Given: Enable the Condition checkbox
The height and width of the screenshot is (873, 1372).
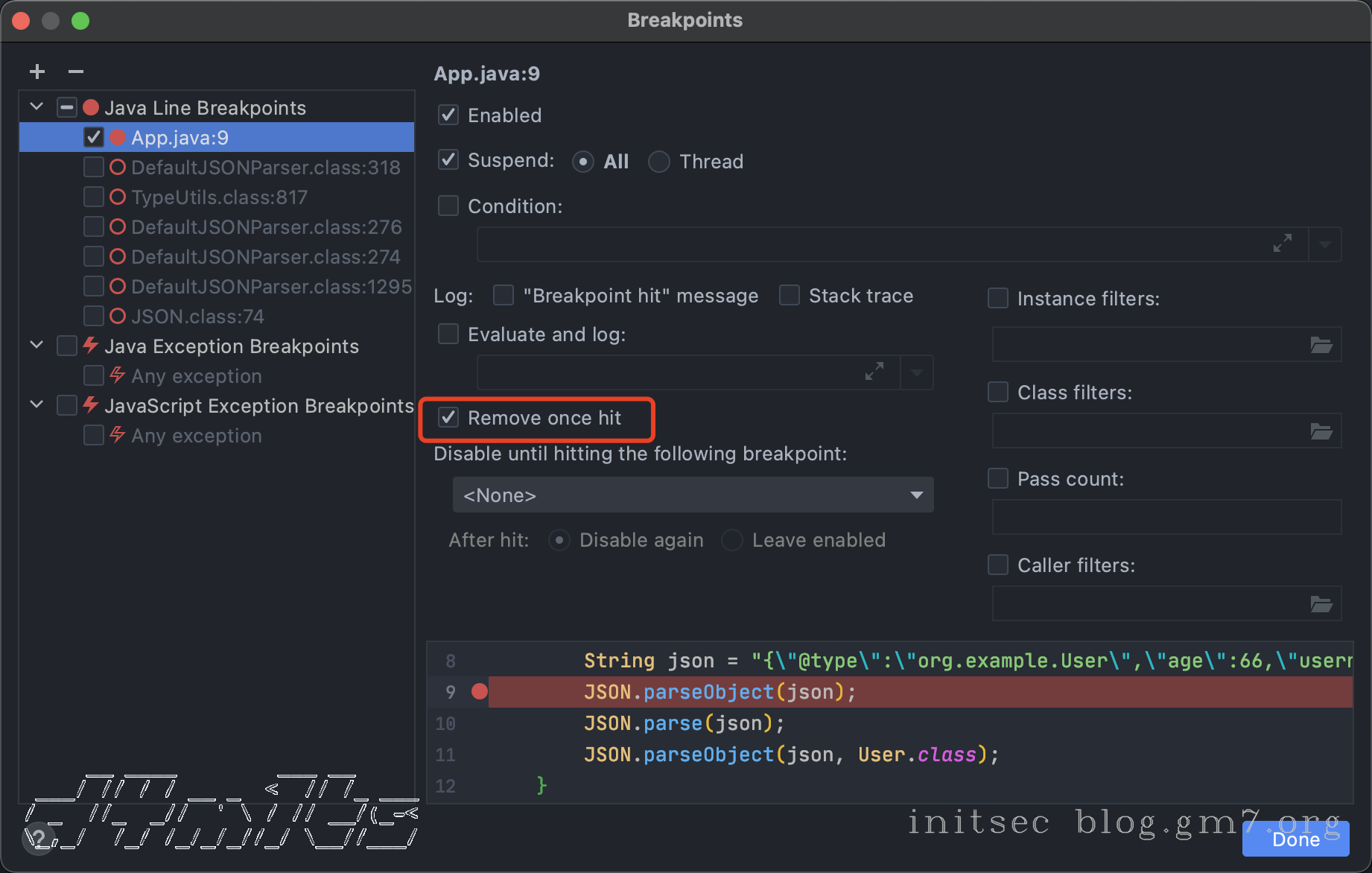Looking at the screenshot, I should (x=448, y=206).
